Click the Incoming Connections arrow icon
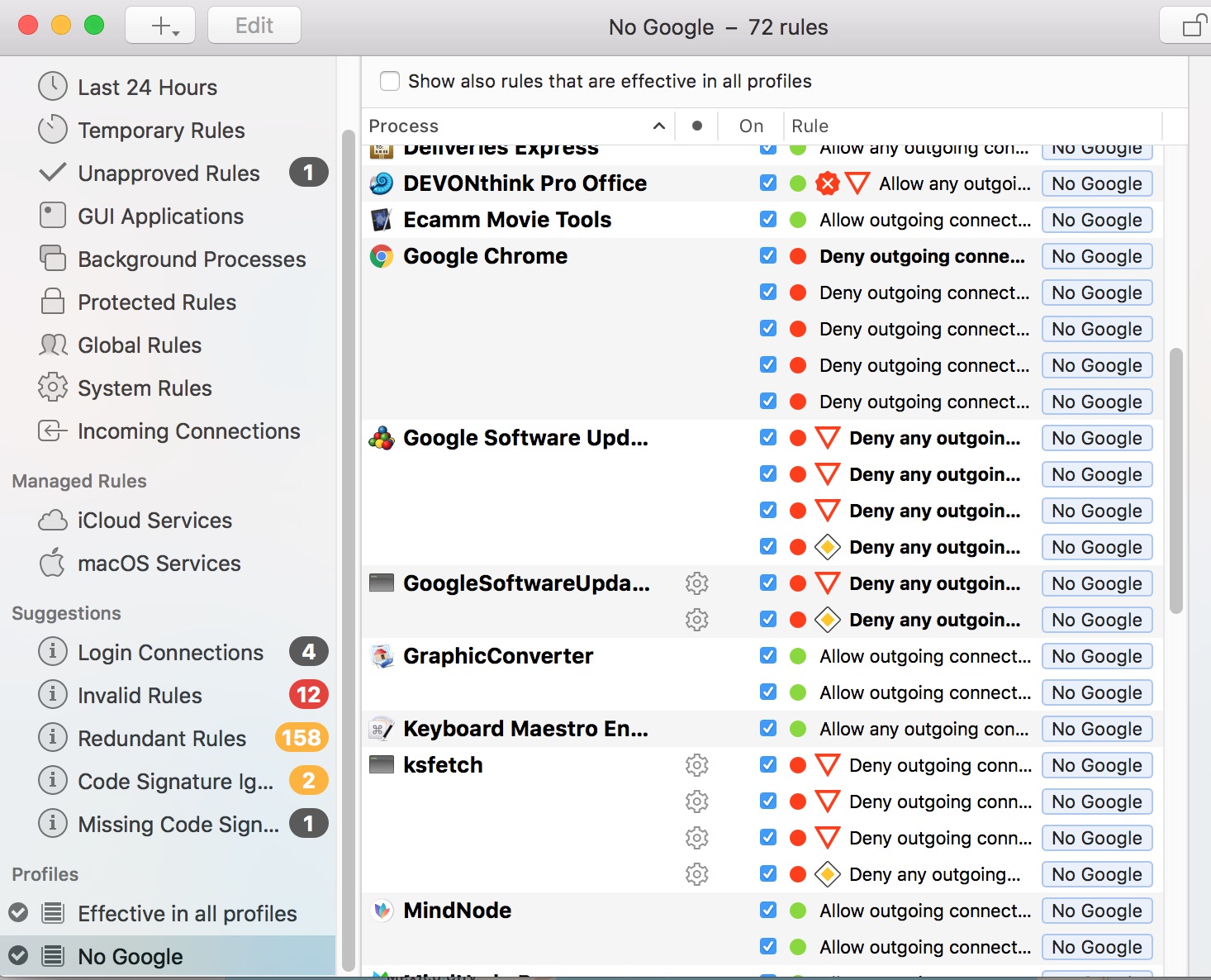 [53, 431]
